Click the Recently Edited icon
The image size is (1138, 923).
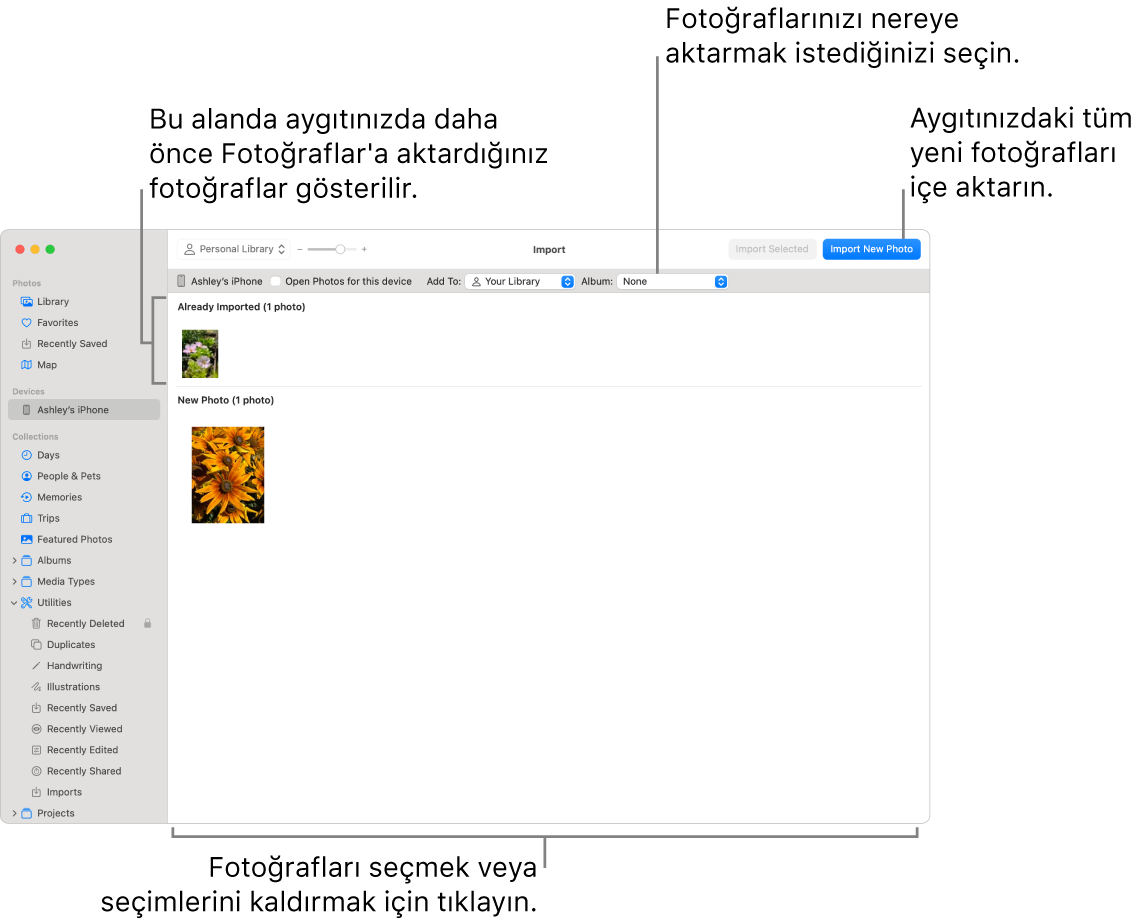(x=36, y=750)
